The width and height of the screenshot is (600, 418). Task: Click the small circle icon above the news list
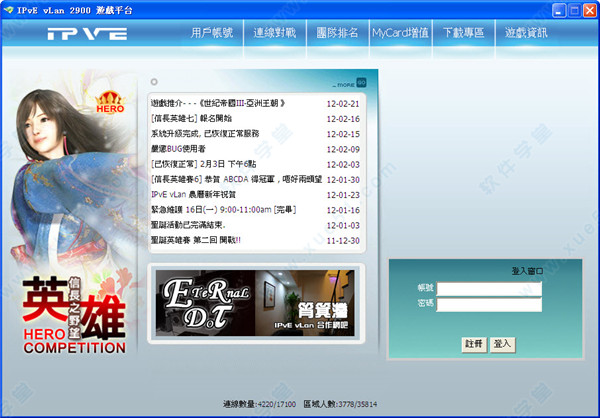click(154, 82)
